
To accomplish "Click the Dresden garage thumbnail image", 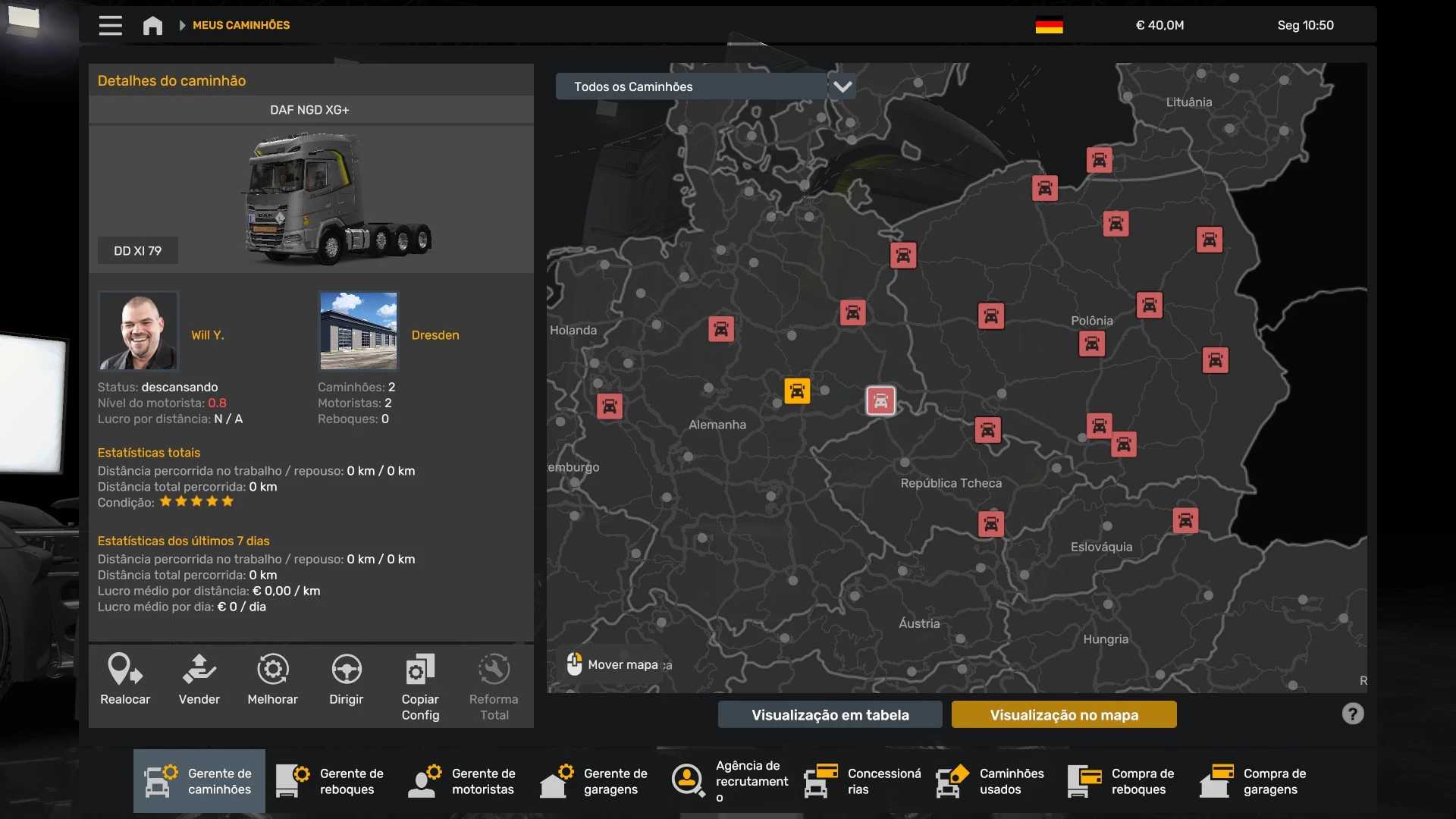I will (358, 331).
